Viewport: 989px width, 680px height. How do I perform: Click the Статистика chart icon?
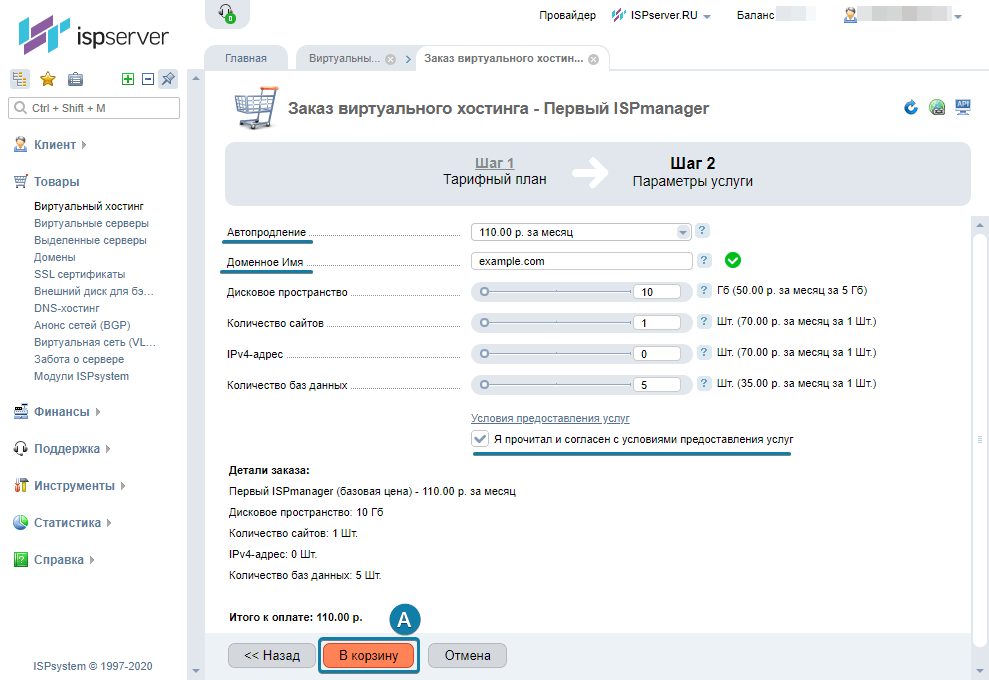(x=21, y=522)
